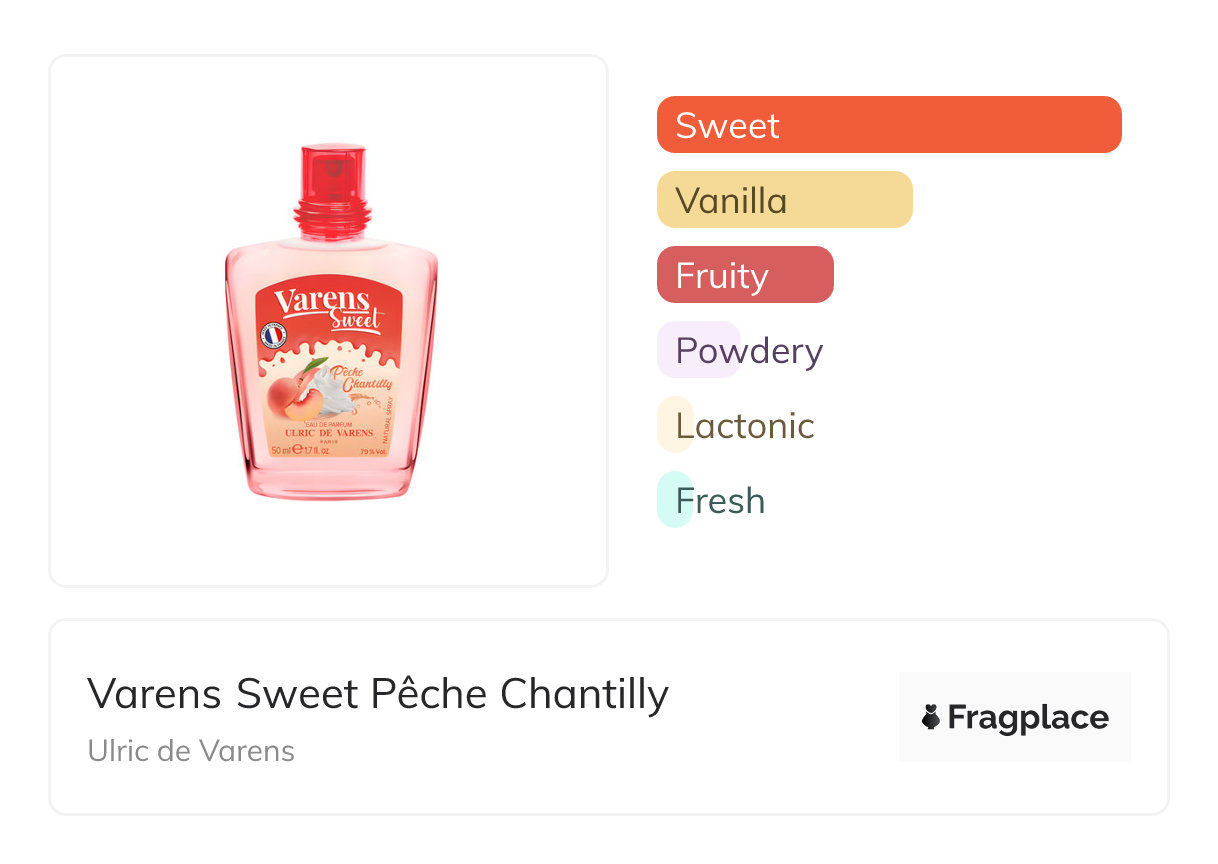Screen dimensions: 1218x864
Task: Select the Fresh accord label
Action: point(720,500)
